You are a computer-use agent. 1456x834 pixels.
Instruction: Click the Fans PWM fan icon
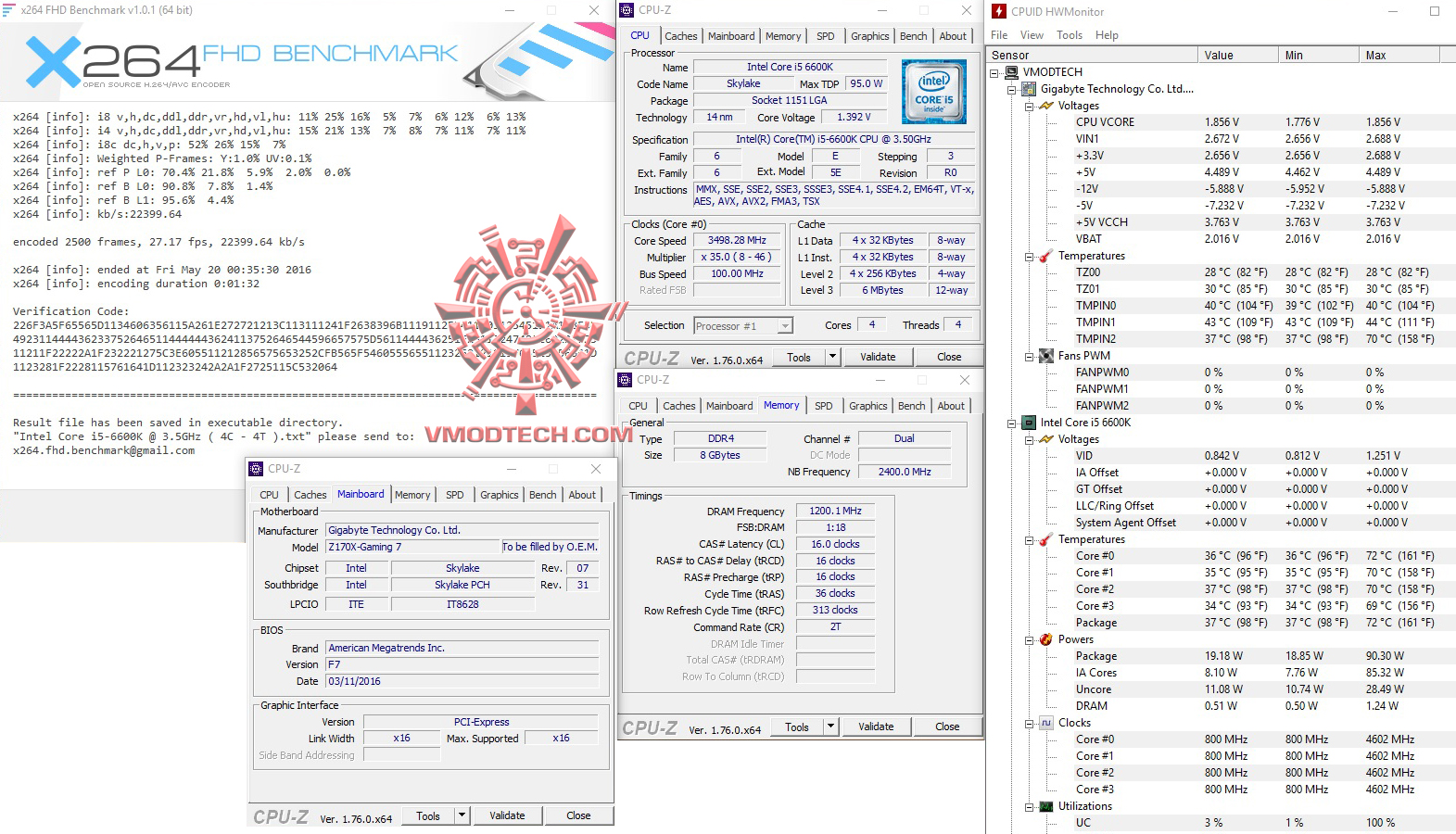pos(1046,356)
